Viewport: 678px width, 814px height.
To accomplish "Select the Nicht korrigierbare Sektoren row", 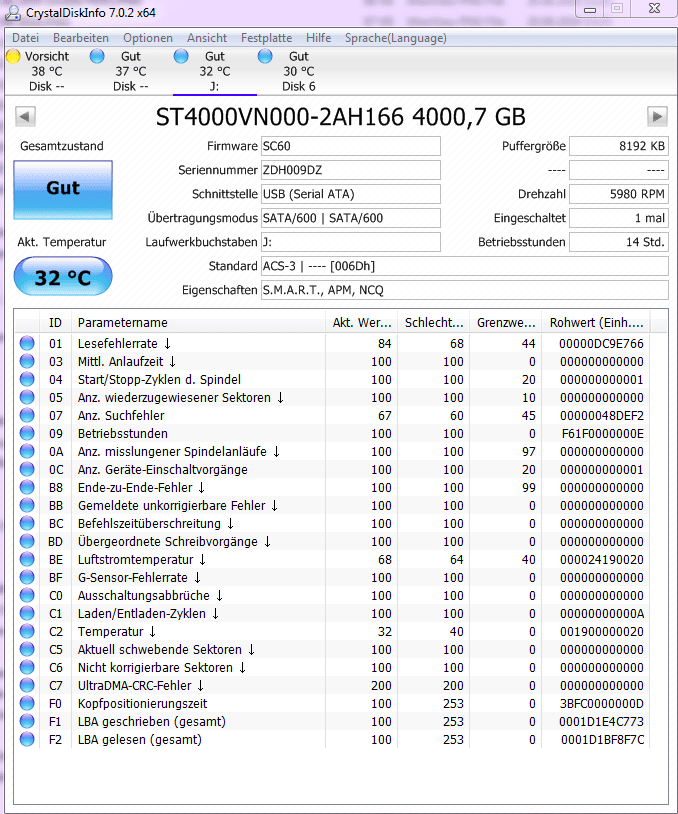I will pyautogui.click(x=332, y=667).
